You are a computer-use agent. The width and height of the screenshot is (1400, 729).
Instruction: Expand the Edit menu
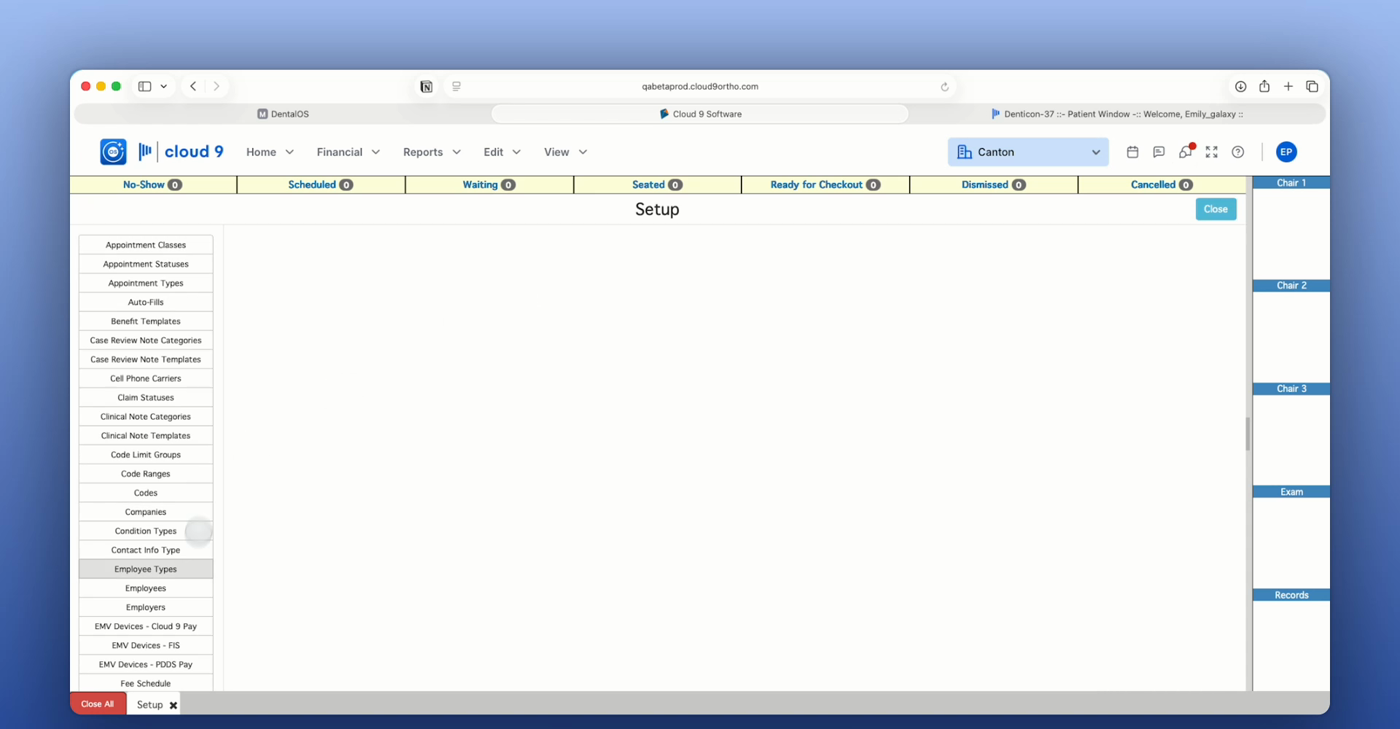[x=502, y=152]
